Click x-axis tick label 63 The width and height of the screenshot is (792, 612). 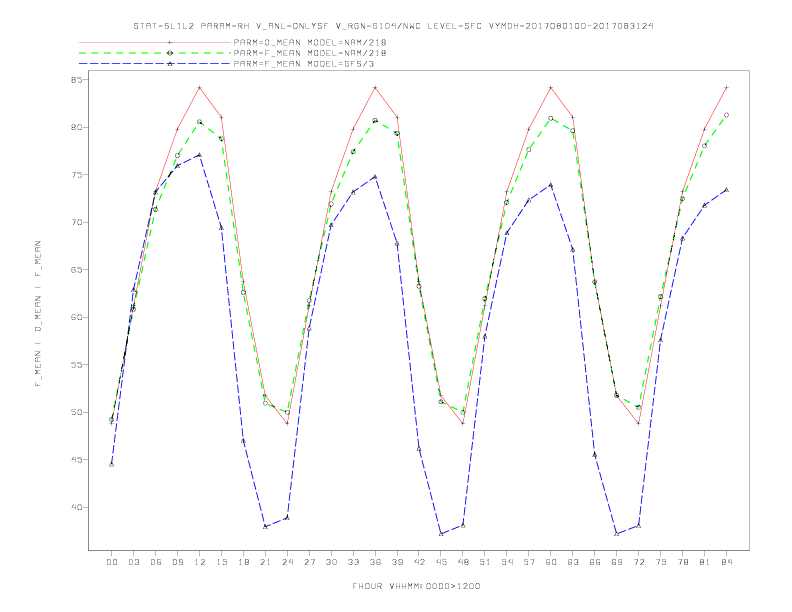[573, 562]
